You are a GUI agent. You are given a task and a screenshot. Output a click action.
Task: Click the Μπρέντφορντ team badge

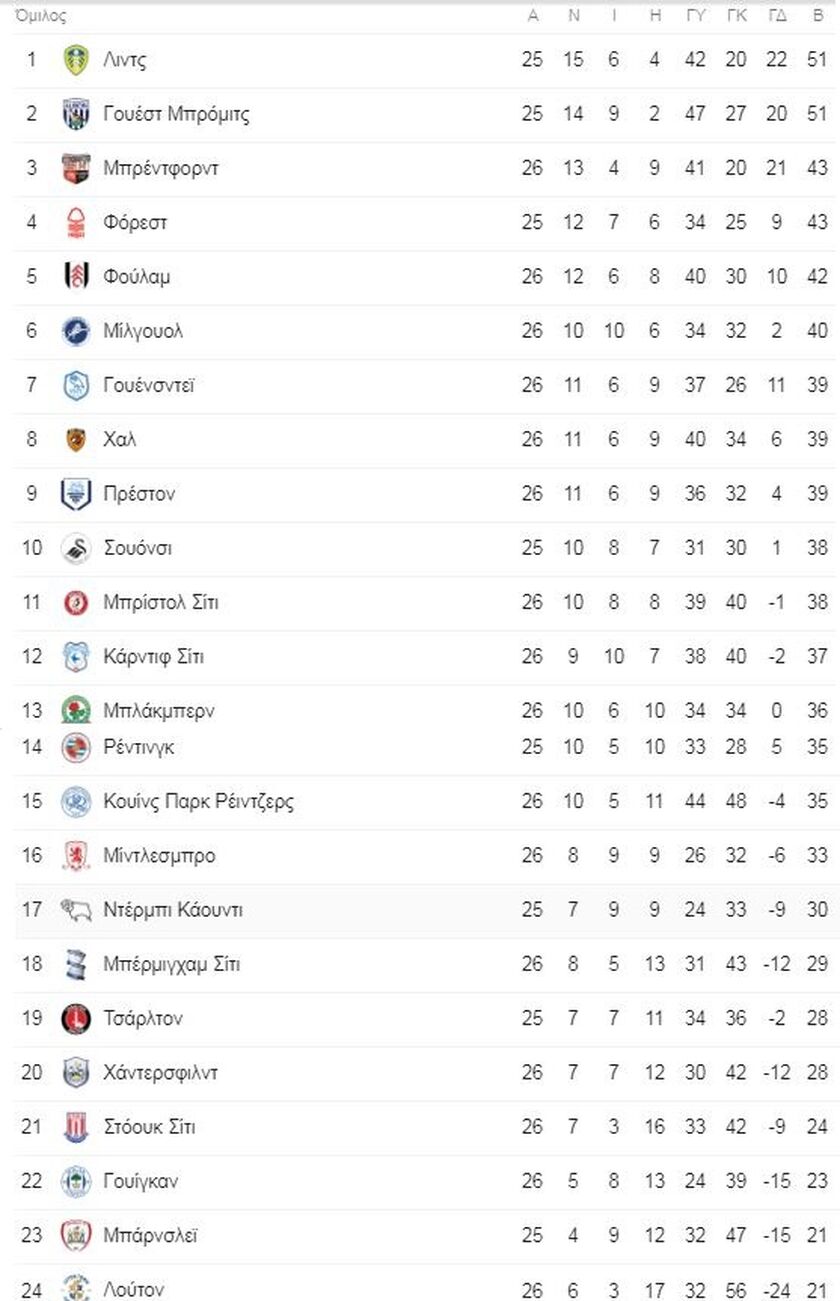(75, 168)
